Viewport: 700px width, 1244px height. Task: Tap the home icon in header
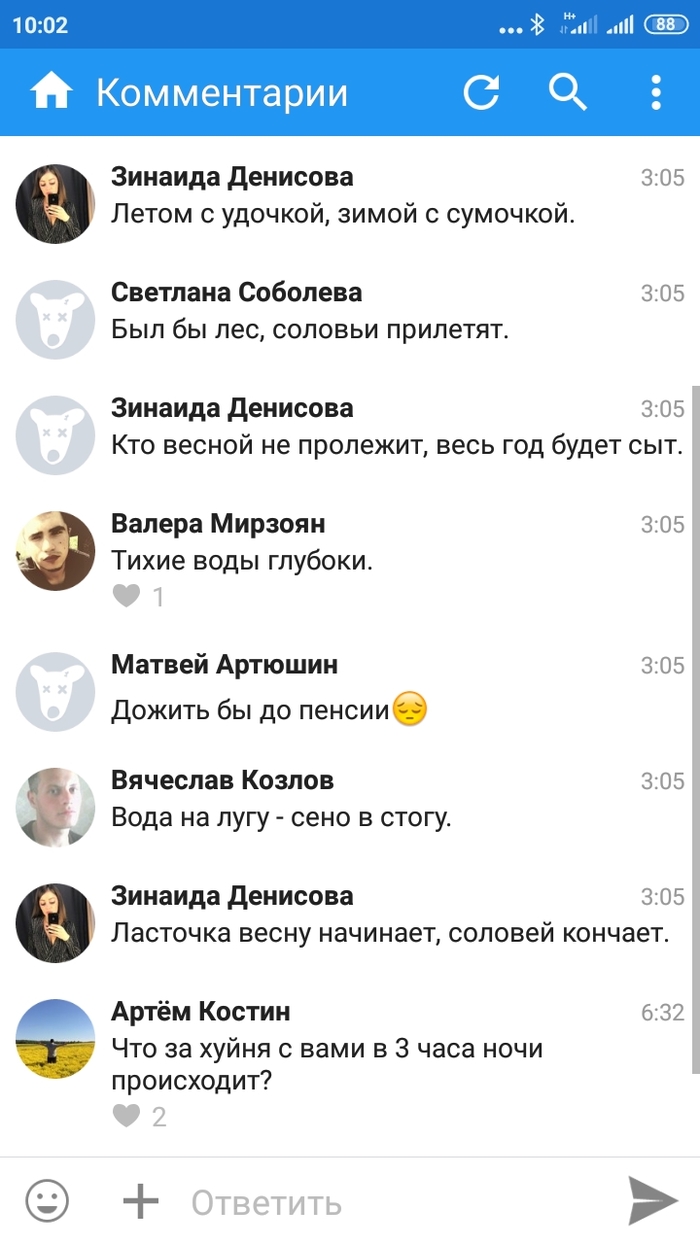tap(52, 92)
